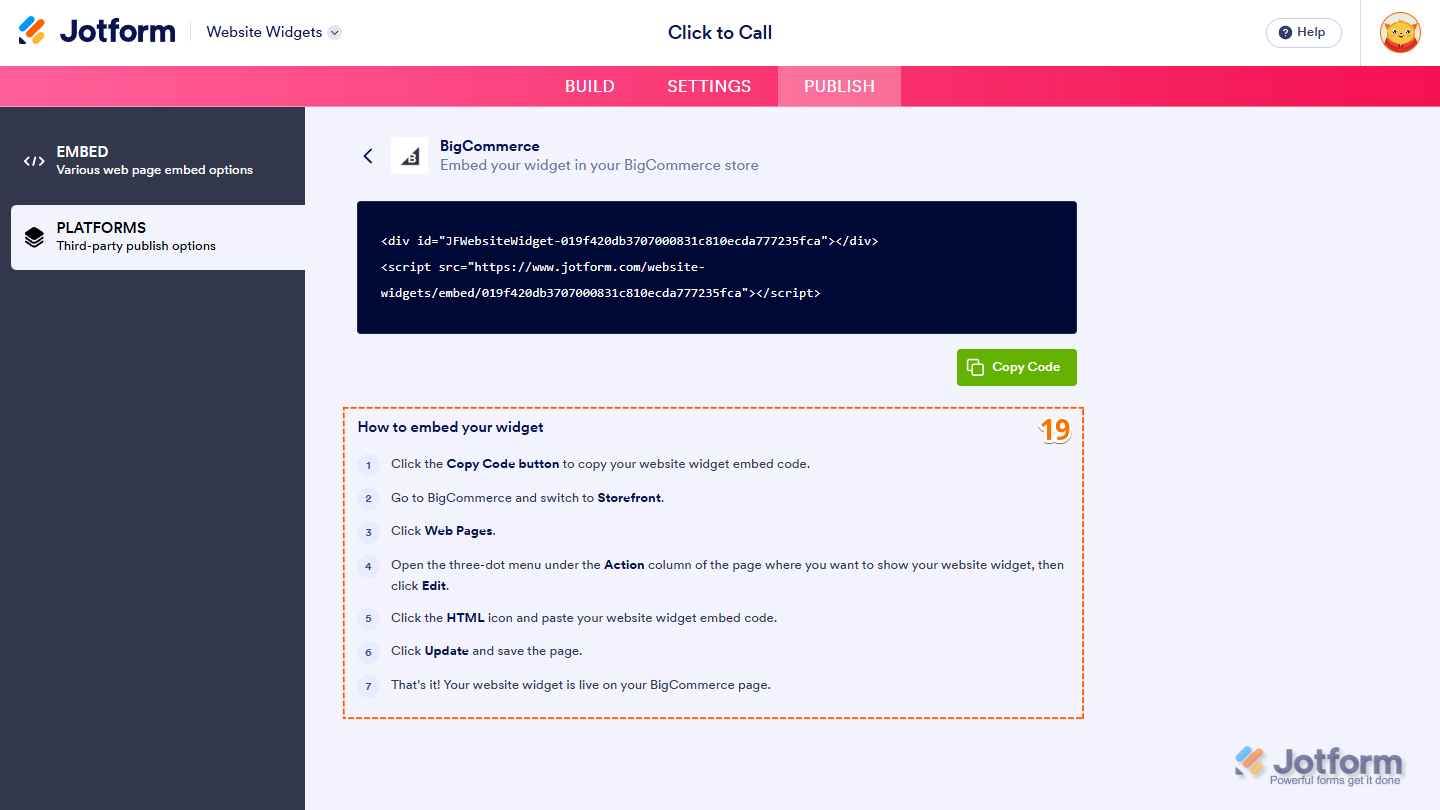This screenshot has height=810, width=1440.
Task: Click the 'How to embed your widget' heading
Action: click(x=451, y=427)
